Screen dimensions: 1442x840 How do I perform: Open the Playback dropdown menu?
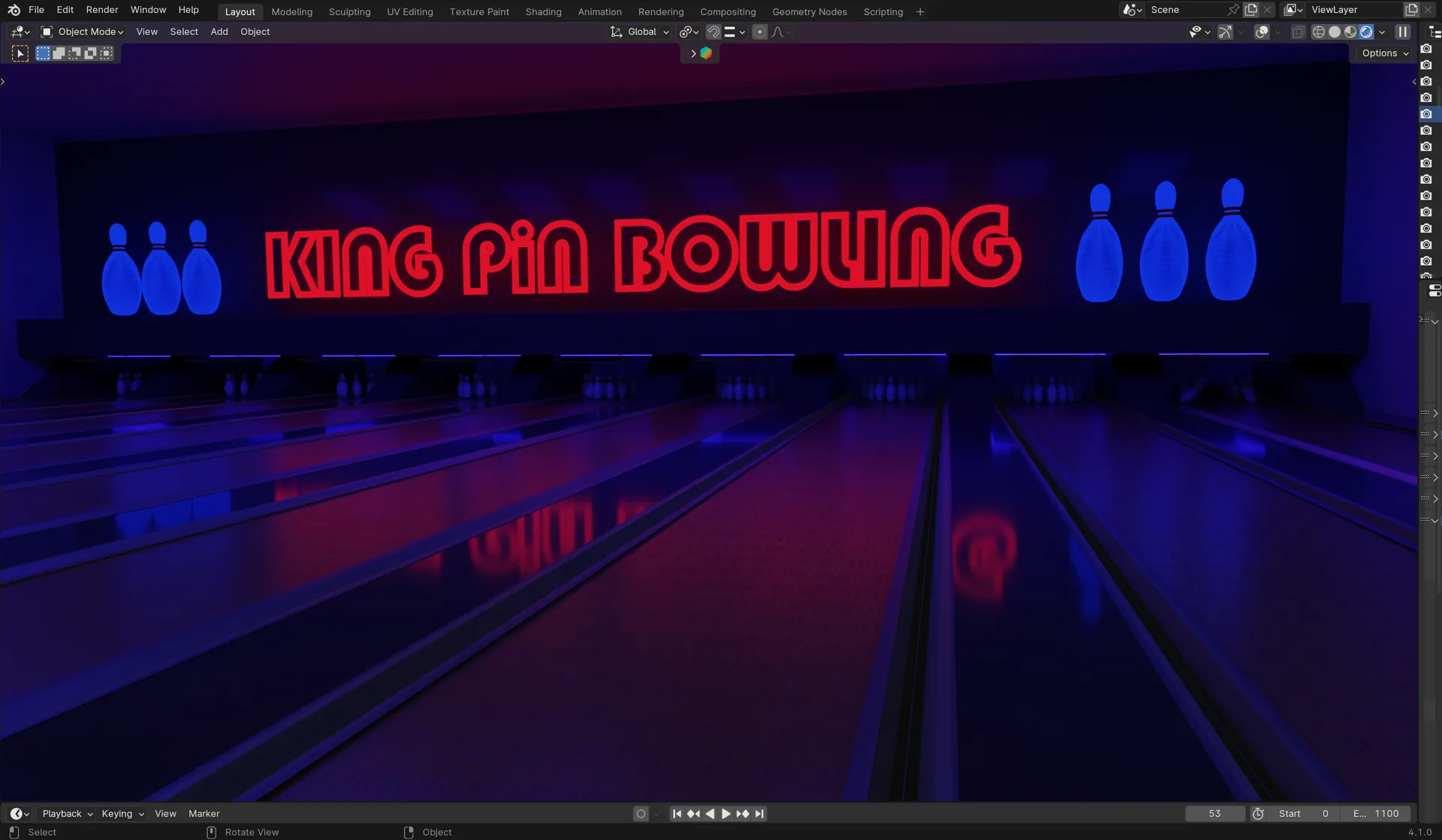(68, 814)
